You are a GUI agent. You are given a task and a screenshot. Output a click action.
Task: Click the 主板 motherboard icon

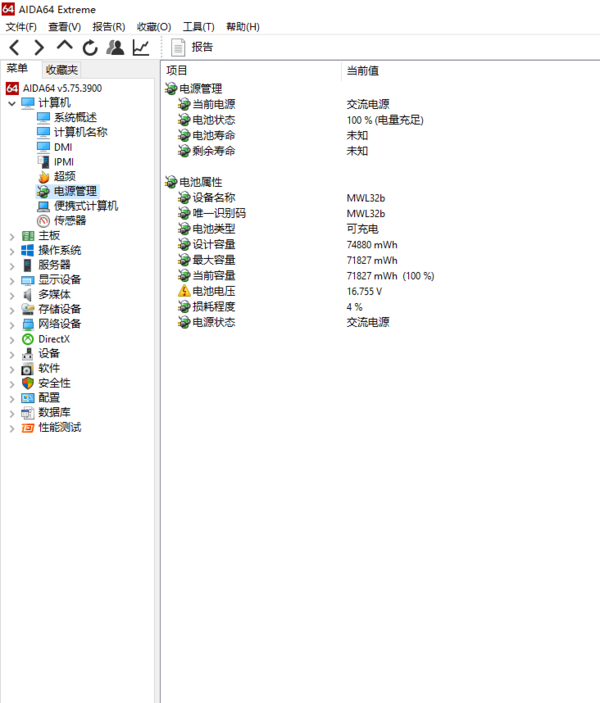27,236
